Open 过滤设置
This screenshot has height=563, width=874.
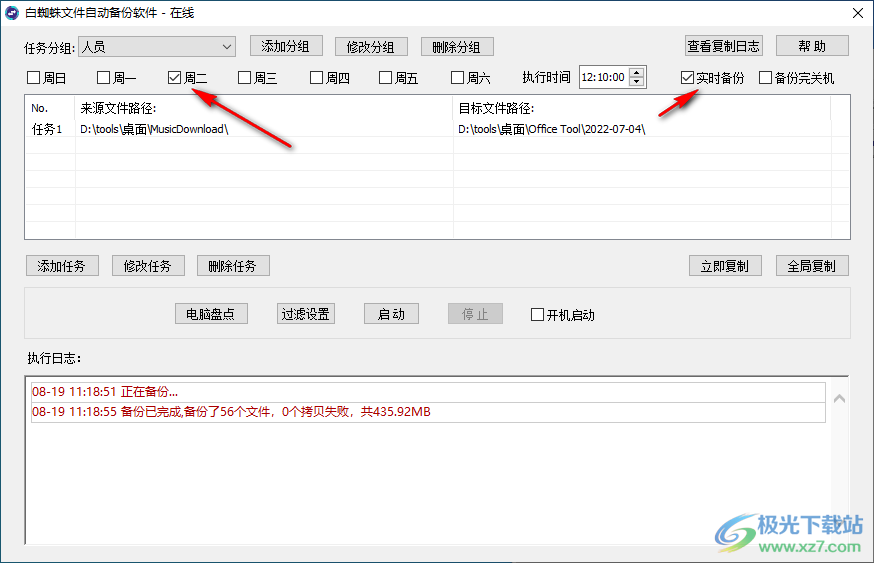coord(305,314)
